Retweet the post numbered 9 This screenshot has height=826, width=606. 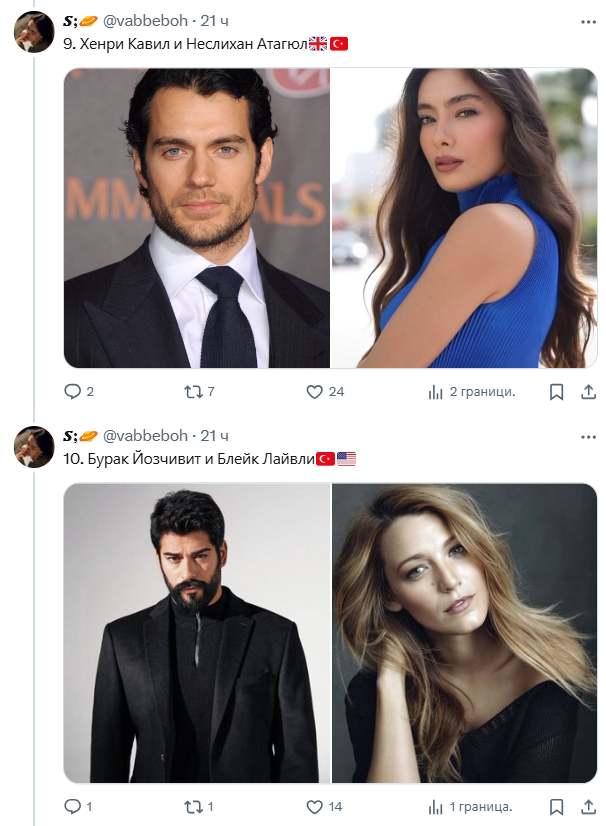coord(194,392)
